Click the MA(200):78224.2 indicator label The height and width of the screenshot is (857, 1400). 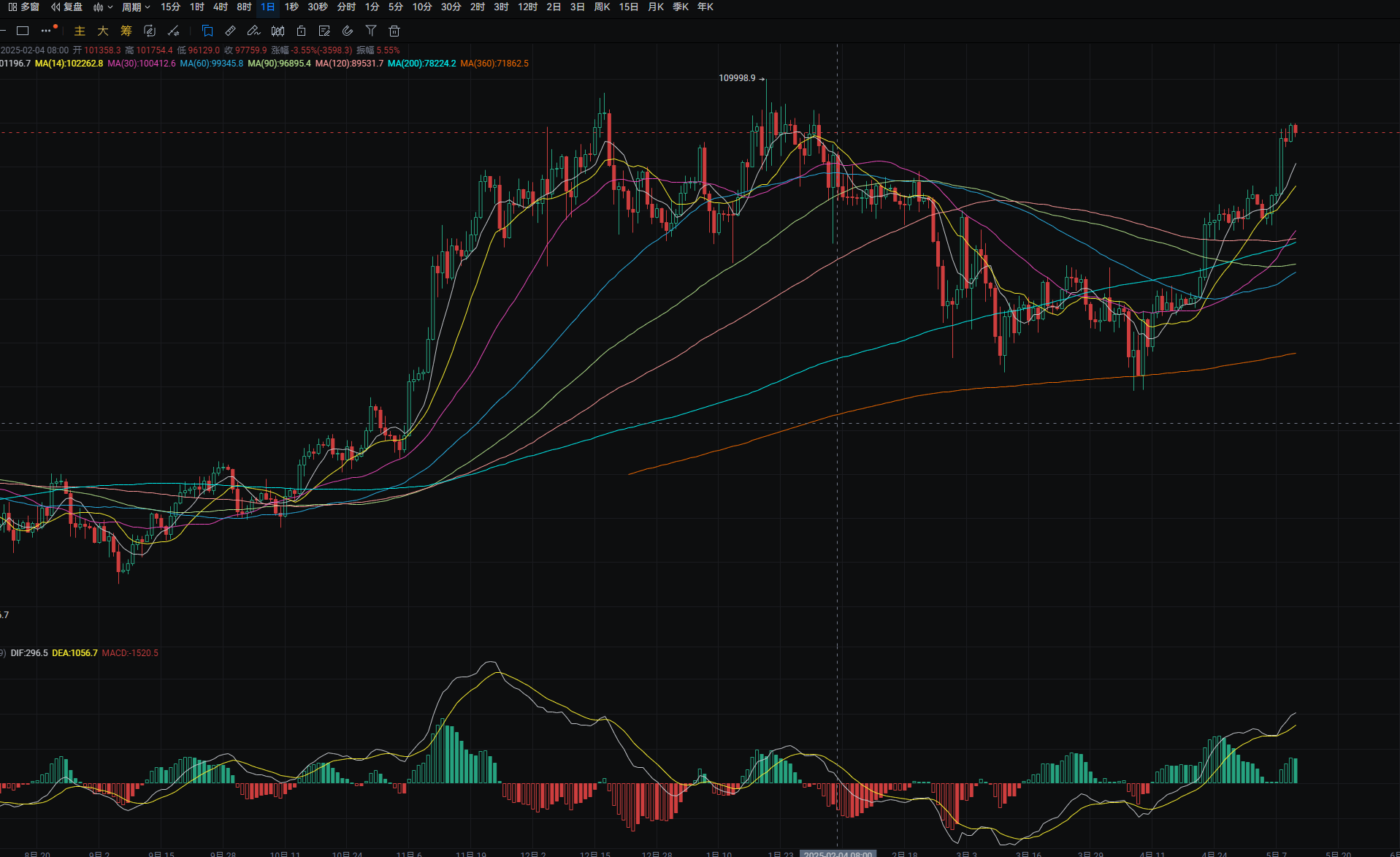(x=422, y=64)
